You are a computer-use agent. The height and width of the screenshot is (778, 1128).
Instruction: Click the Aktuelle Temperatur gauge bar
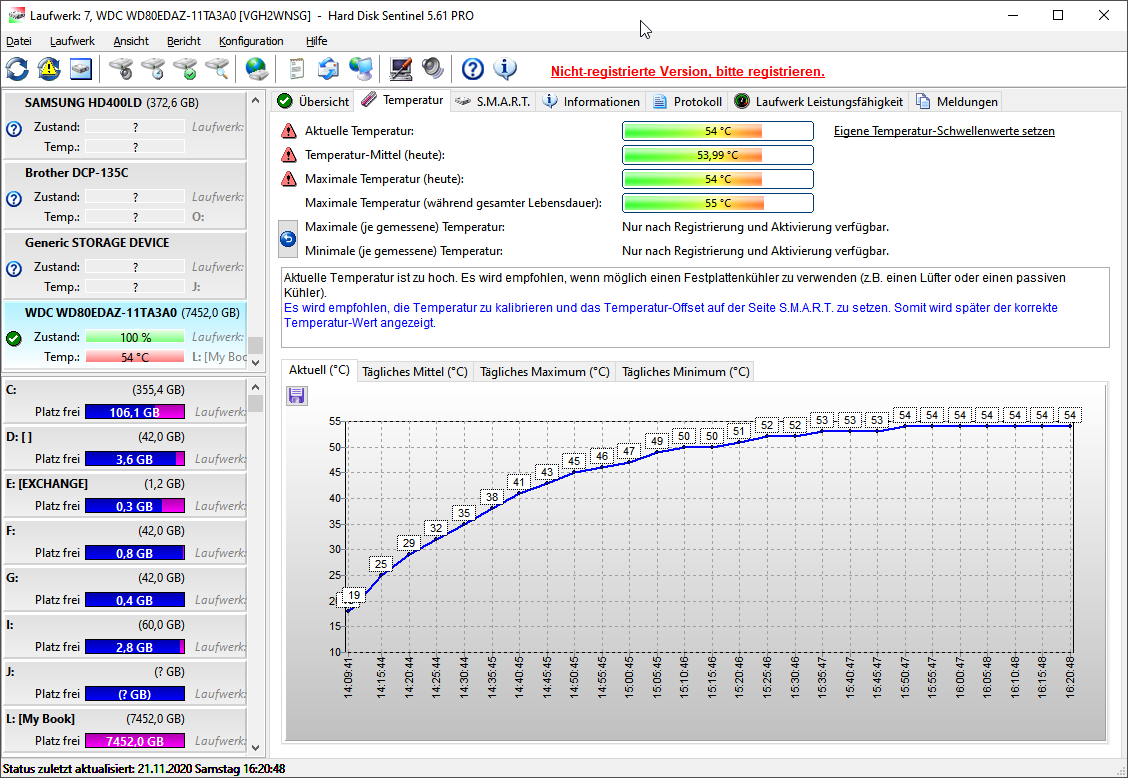pos(717,130)
